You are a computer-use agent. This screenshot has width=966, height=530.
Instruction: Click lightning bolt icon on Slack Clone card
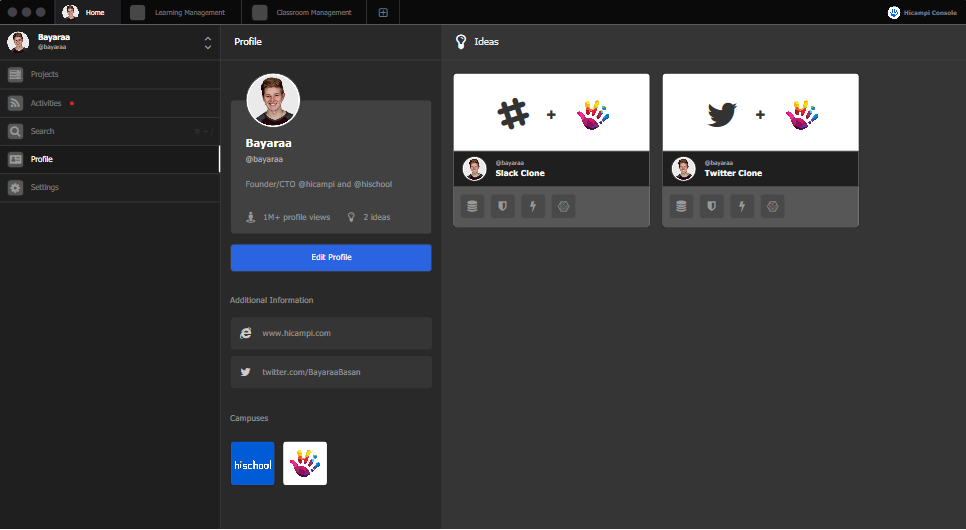533,206
